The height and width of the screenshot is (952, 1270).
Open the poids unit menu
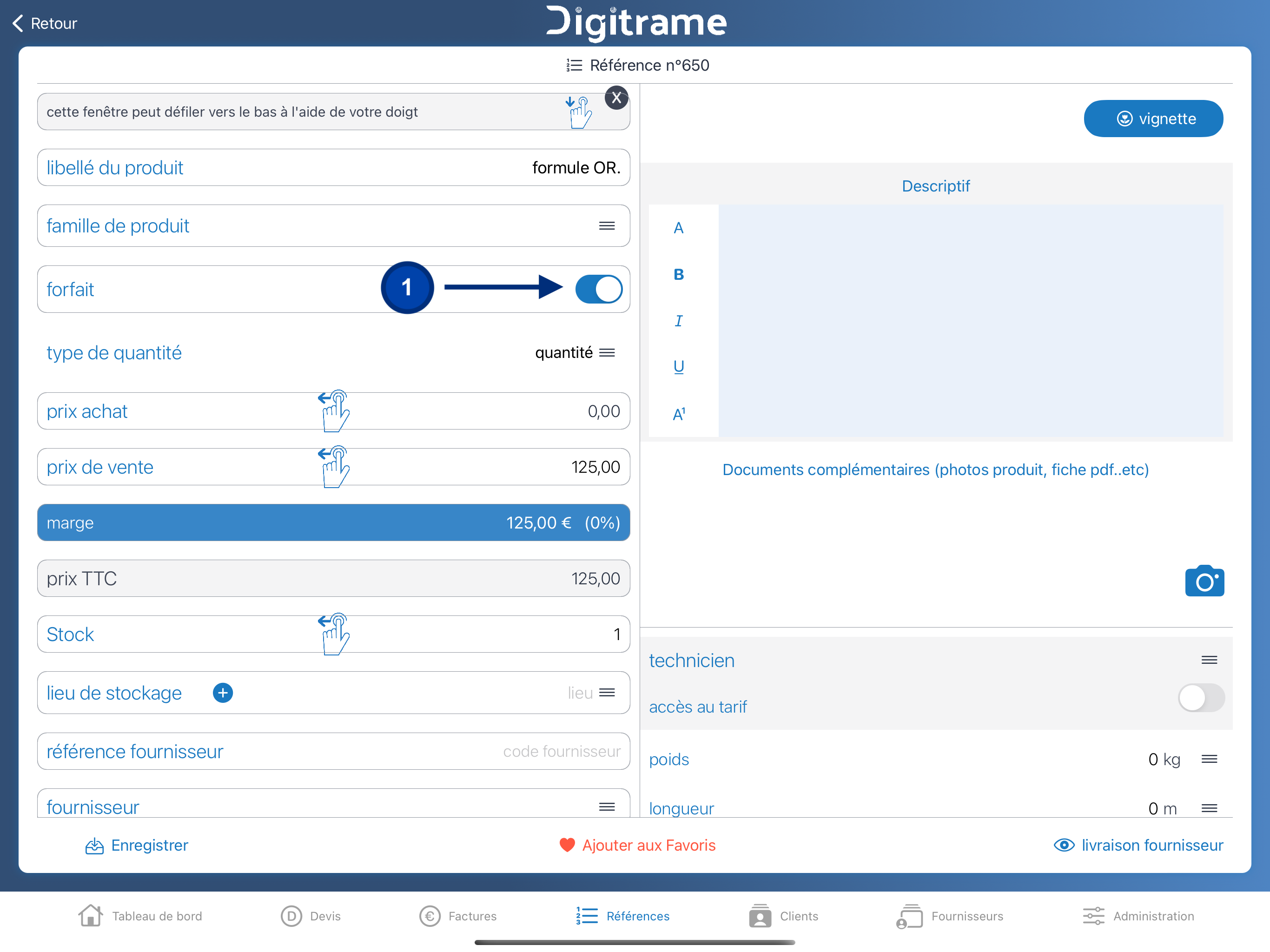(1209, 759)
